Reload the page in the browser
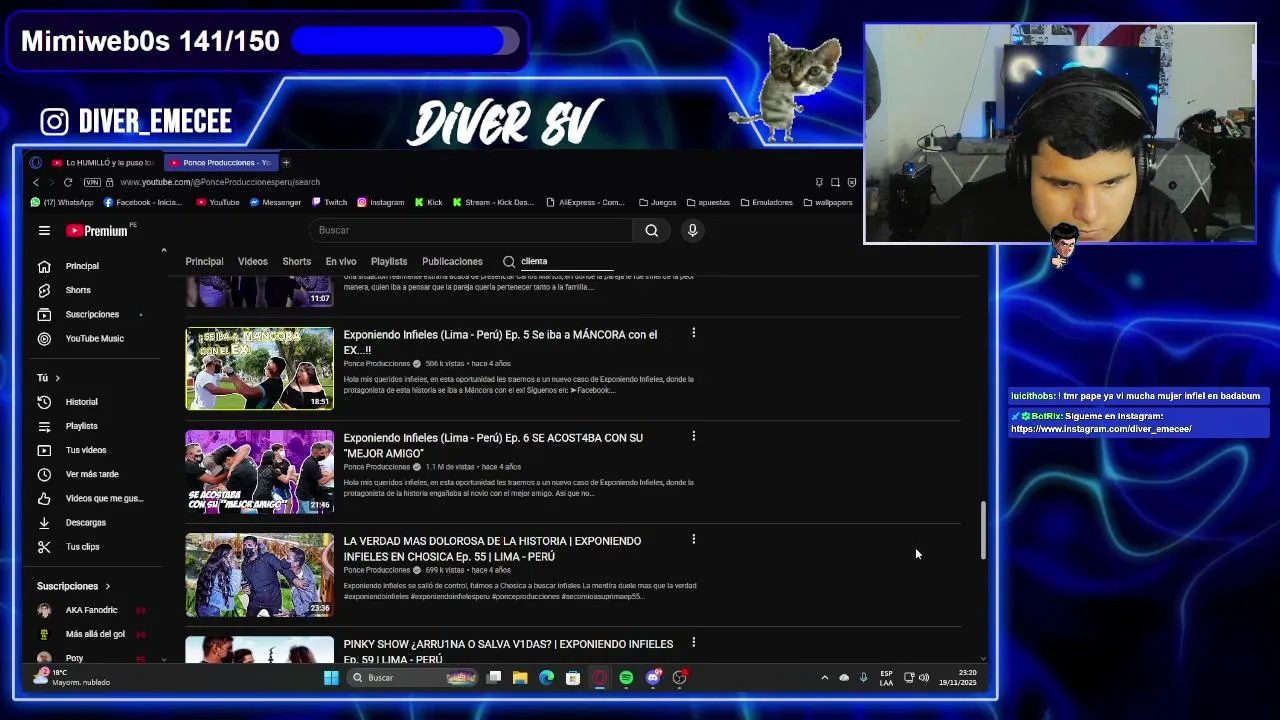The width and height of the screenshot is (1280, 720). click(68, 182)
